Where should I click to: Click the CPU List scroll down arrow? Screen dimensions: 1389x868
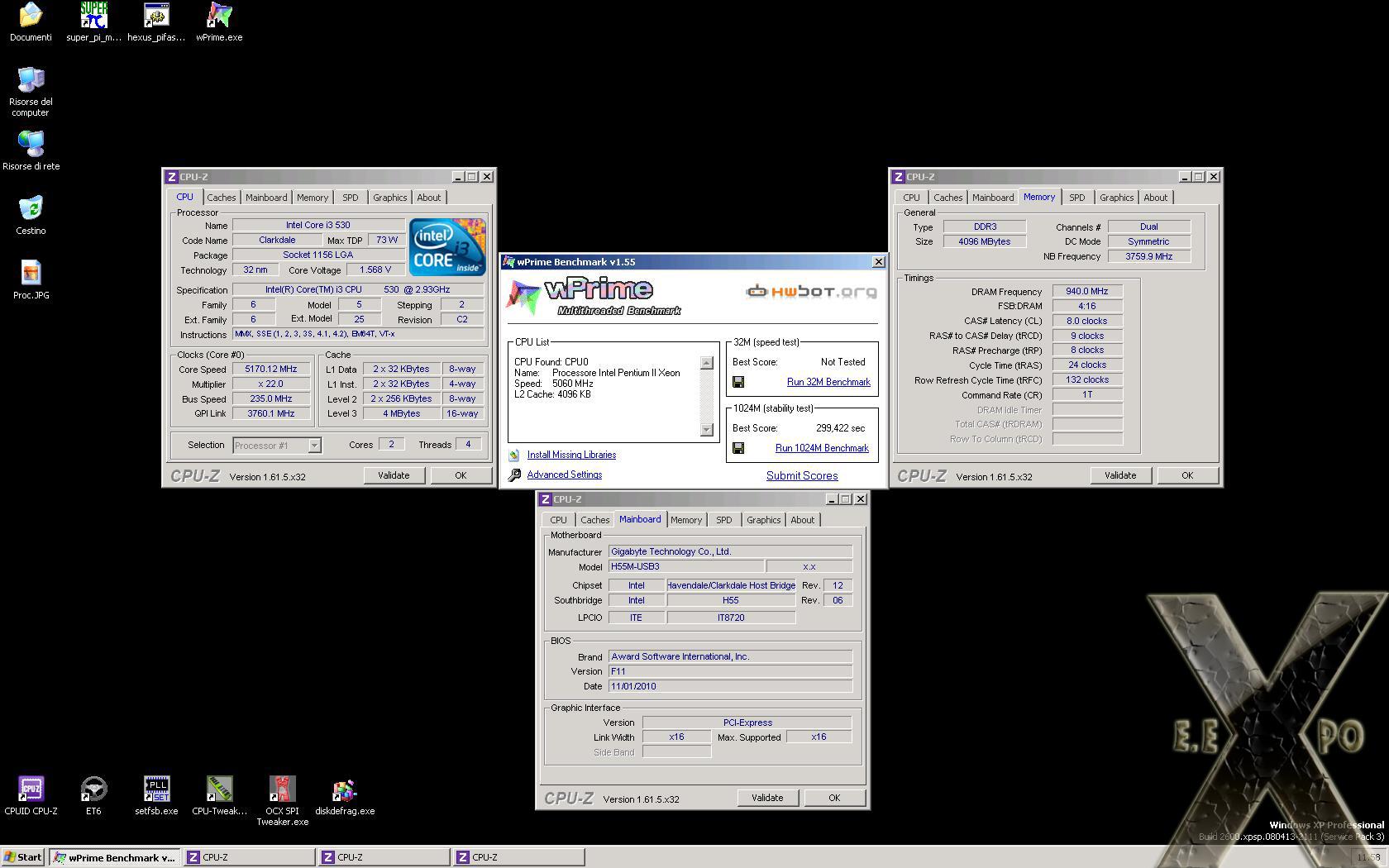[x=706, y=429]
